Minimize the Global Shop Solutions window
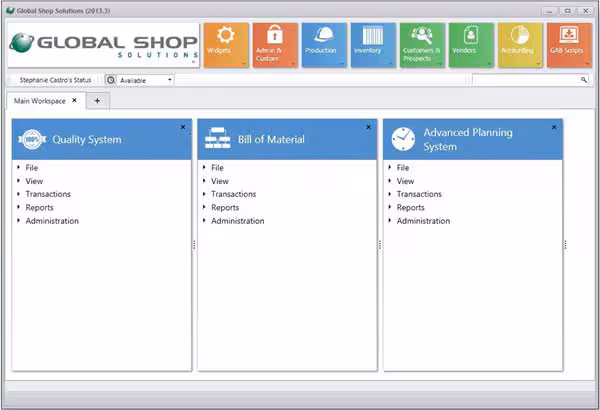 [549, 11]
